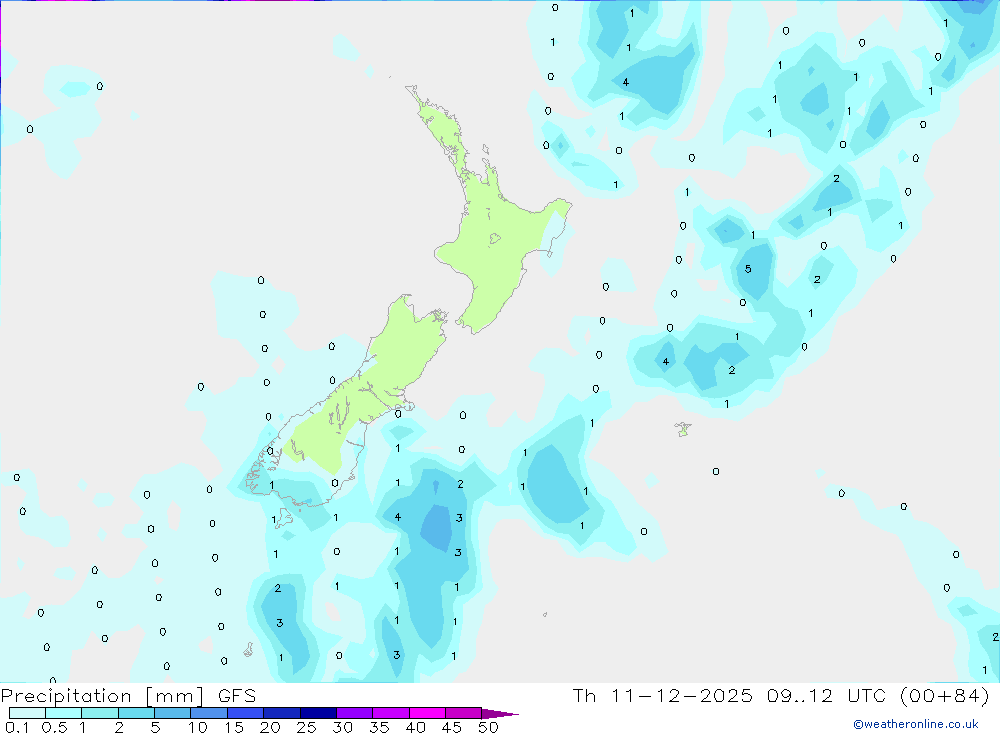Select the 0.5–1 mm legend color swatch

coord(64,713)
